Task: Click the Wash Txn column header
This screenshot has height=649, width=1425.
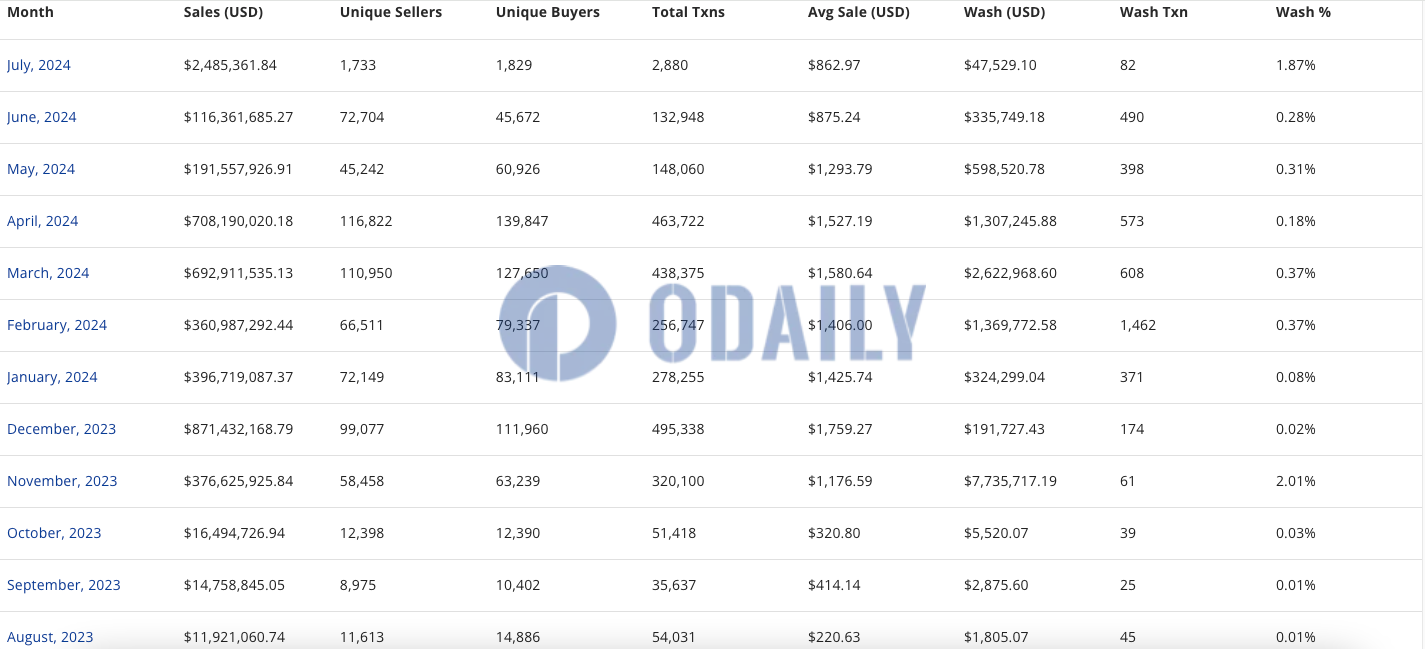Action: [1154, 12]
